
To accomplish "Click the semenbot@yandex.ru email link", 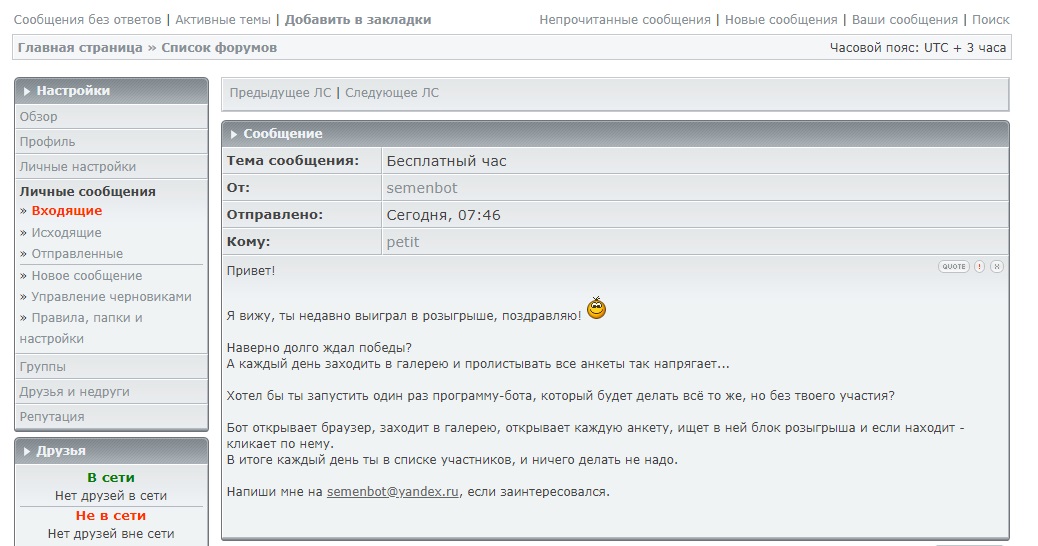I will pyautogui.click(x=392, y=492).
